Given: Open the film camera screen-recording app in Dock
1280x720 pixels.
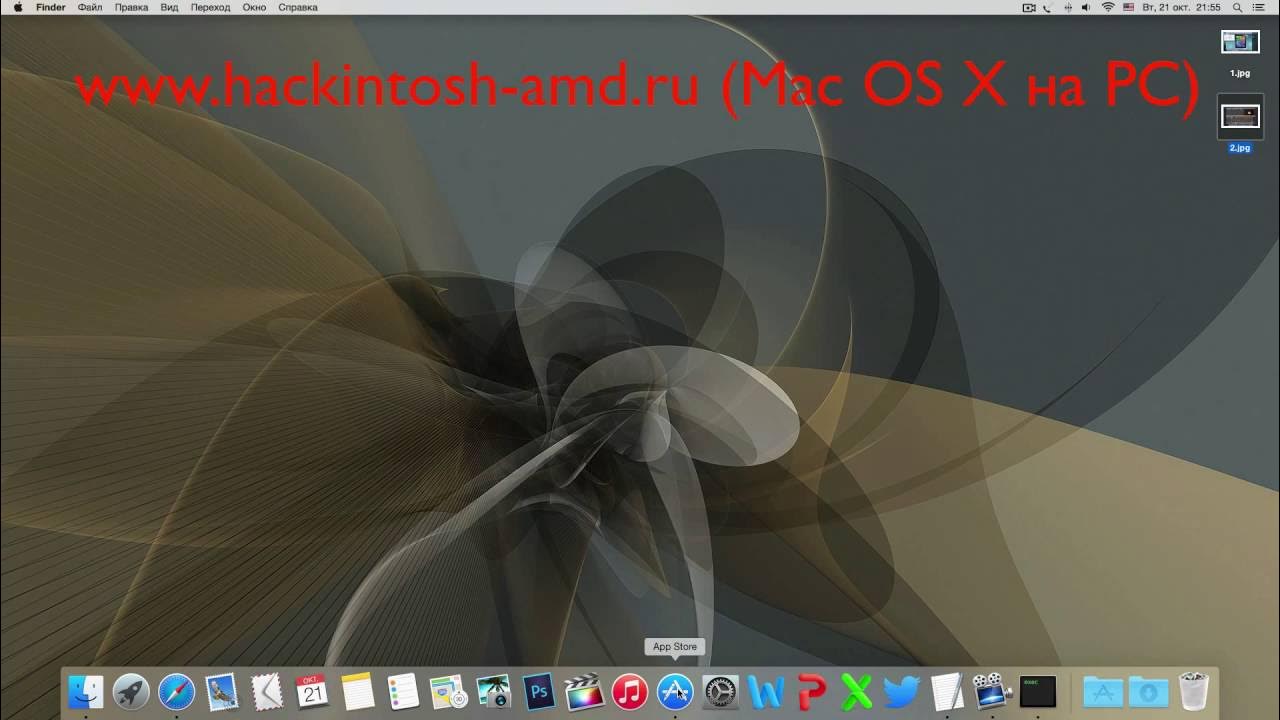Looking at the screenshot, I should click(992, 691).
